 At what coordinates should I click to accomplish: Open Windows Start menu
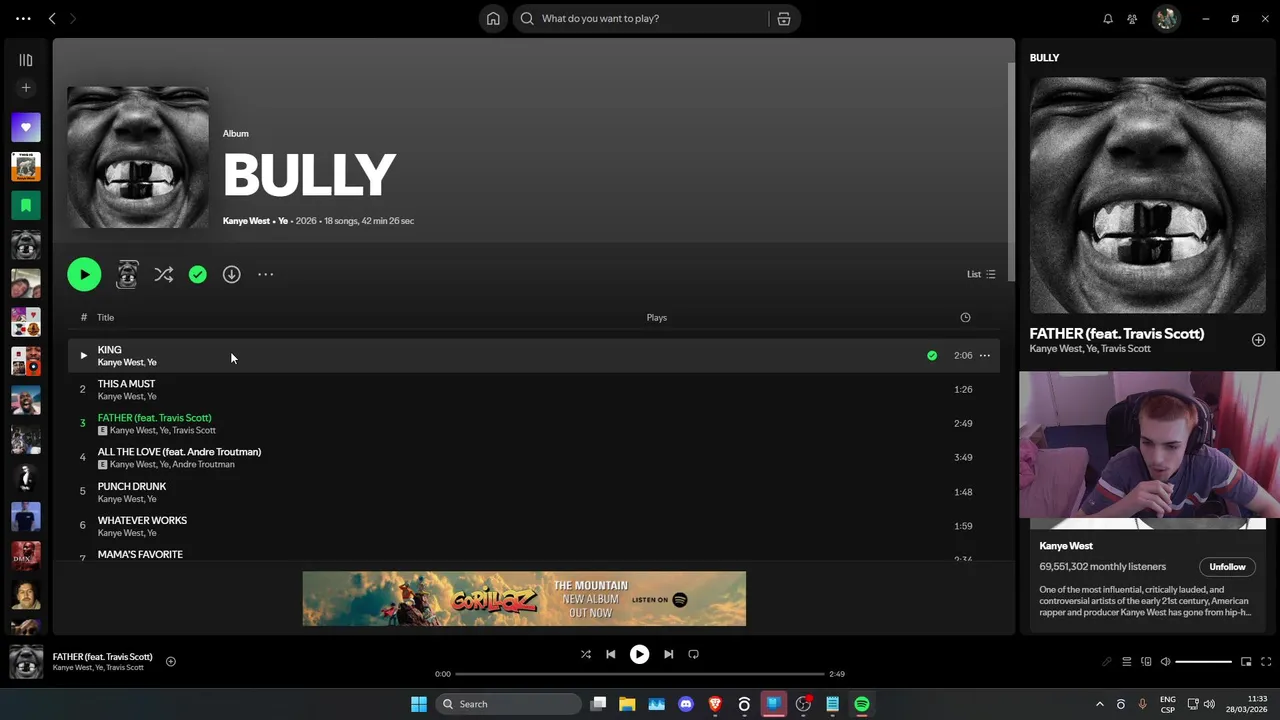coord(419,704)
